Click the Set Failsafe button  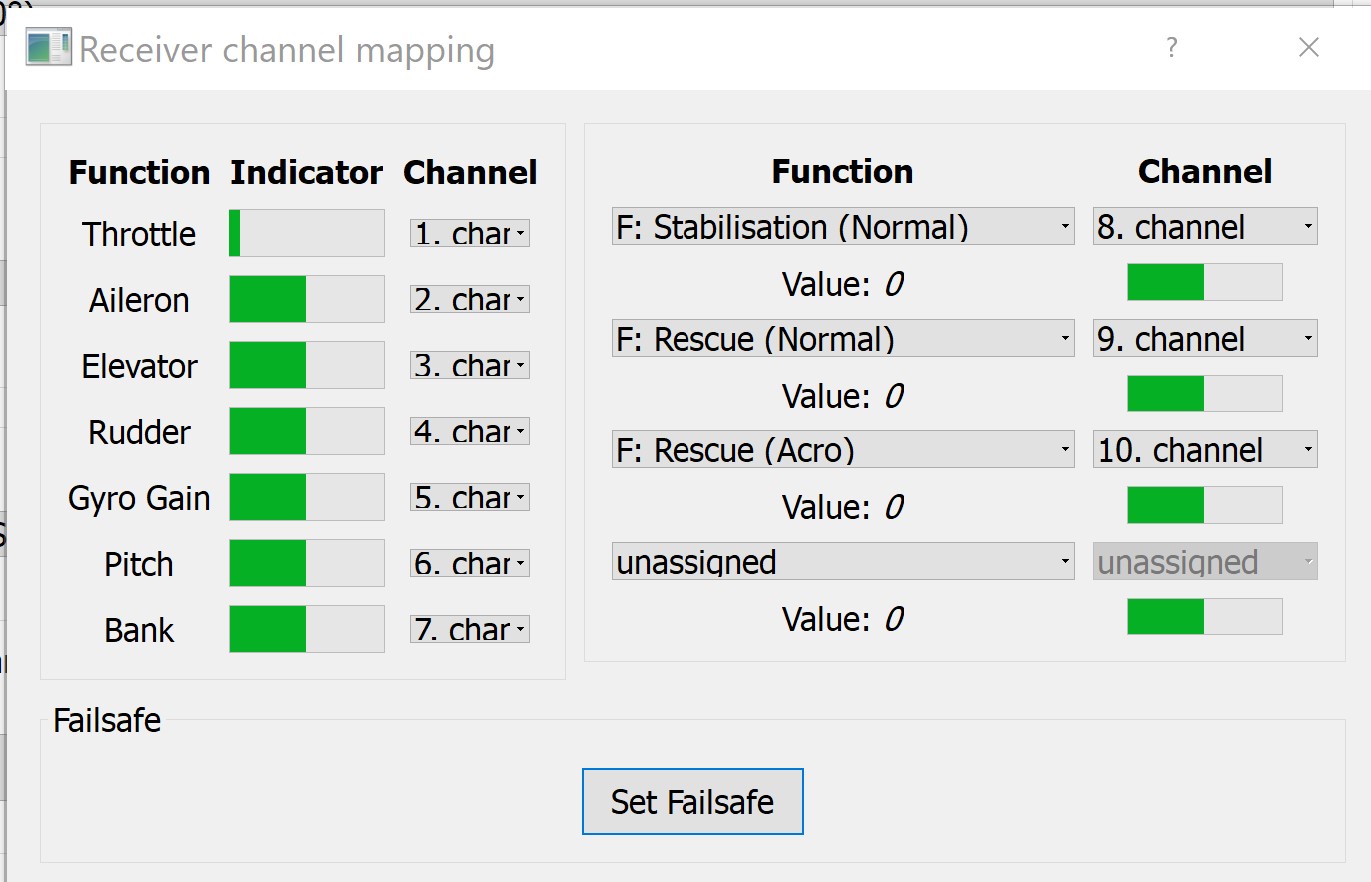tap(692, 801)
